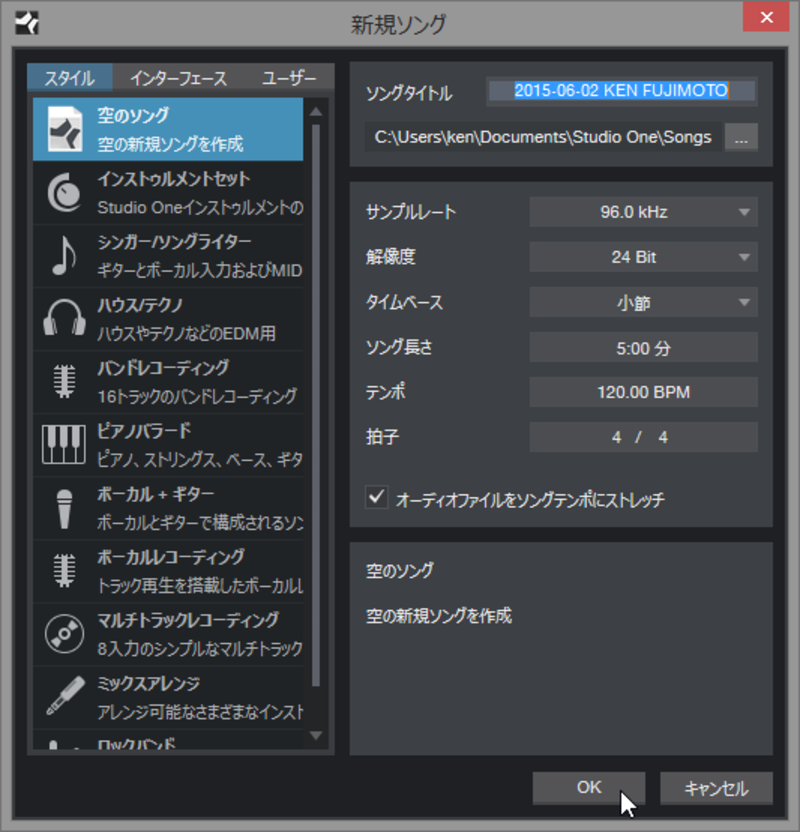Image resolution: width=800 pixels, height=832 pixels.
Task: Switch to the インターフェース tab
Action: tap(178, 79)
